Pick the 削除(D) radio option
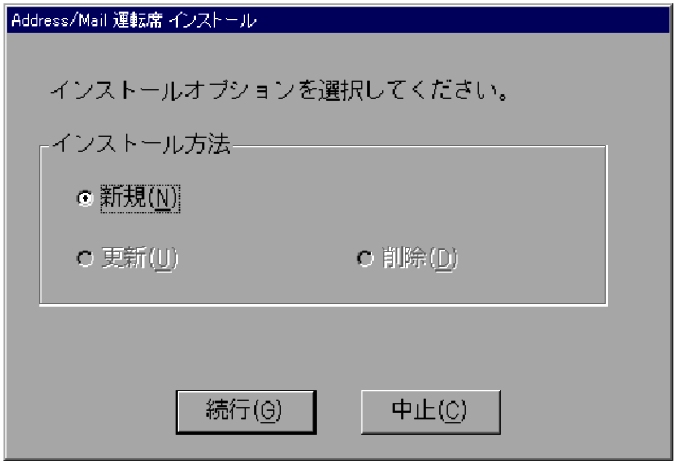683x471 pixels. pyautogui.click(x=365, y=258)
